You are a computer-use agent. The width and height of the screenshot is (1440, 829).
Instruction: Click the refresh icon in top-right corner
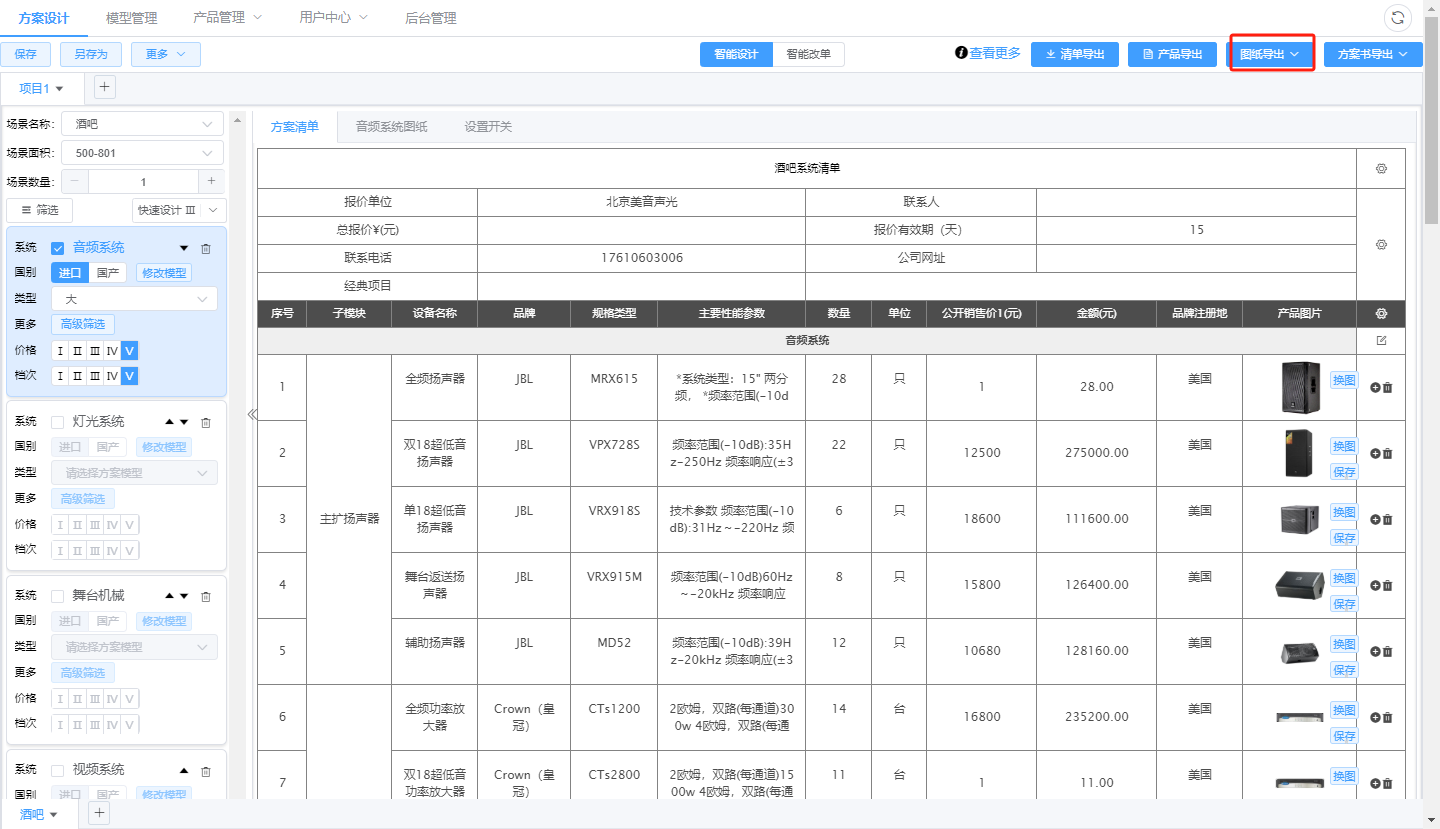click(x=1397, y=17)
